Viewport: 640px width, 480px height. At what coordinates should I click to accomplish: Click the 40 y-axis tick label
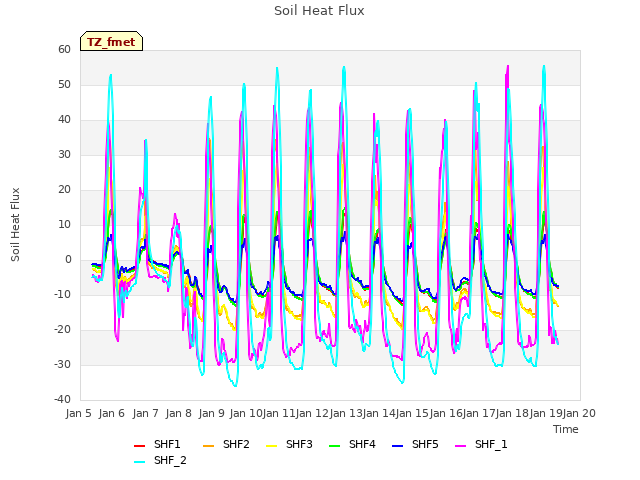64,120
